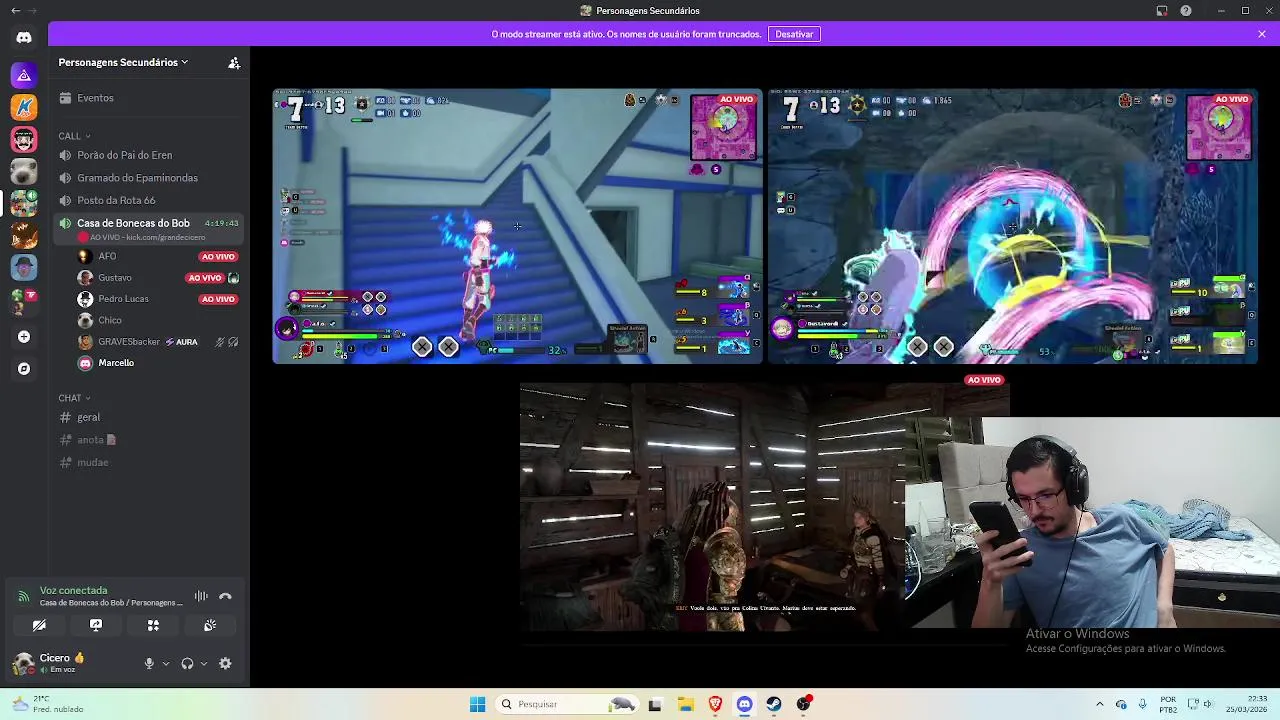Open Discover servers compass icon

[24, 369]
